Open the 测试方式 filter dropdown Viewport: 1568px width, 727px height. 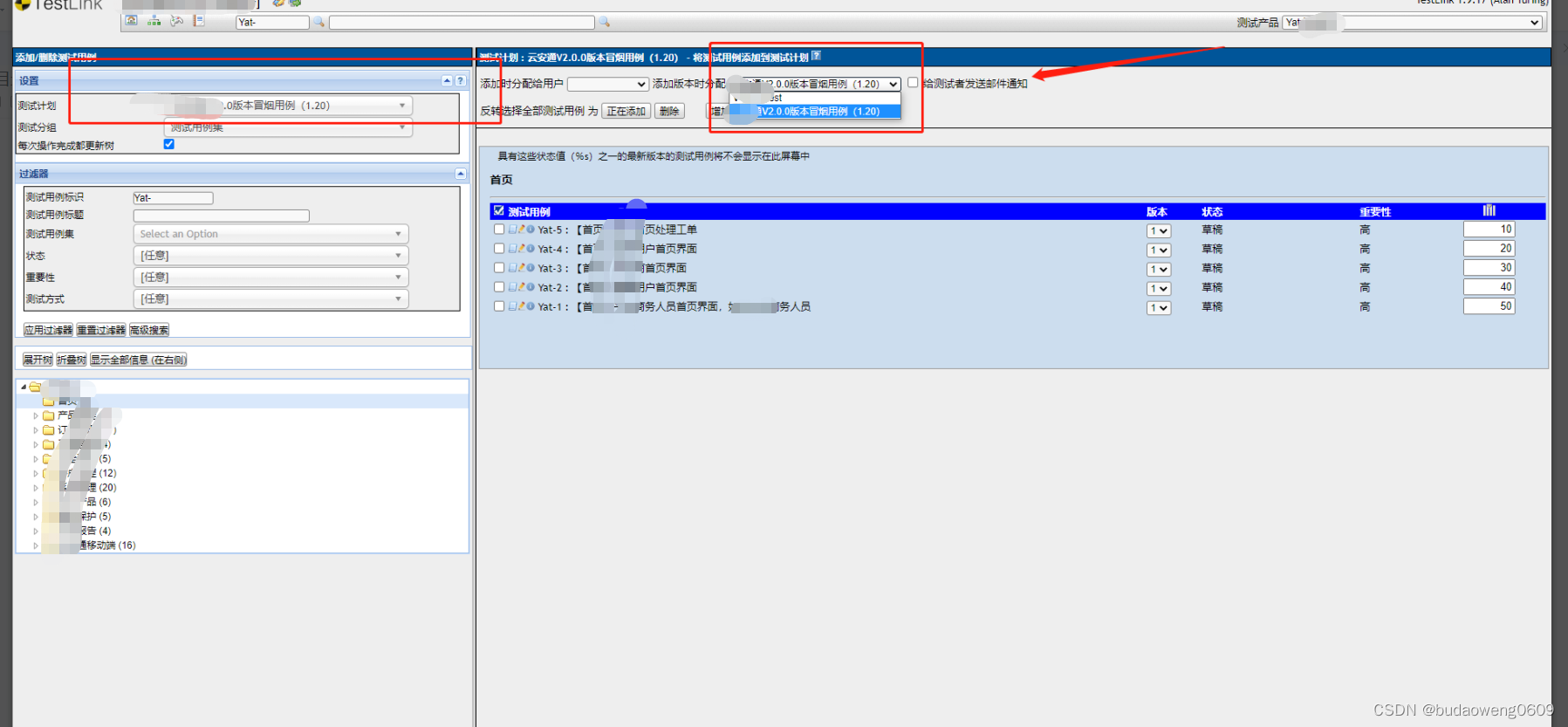tap(270, 299)
